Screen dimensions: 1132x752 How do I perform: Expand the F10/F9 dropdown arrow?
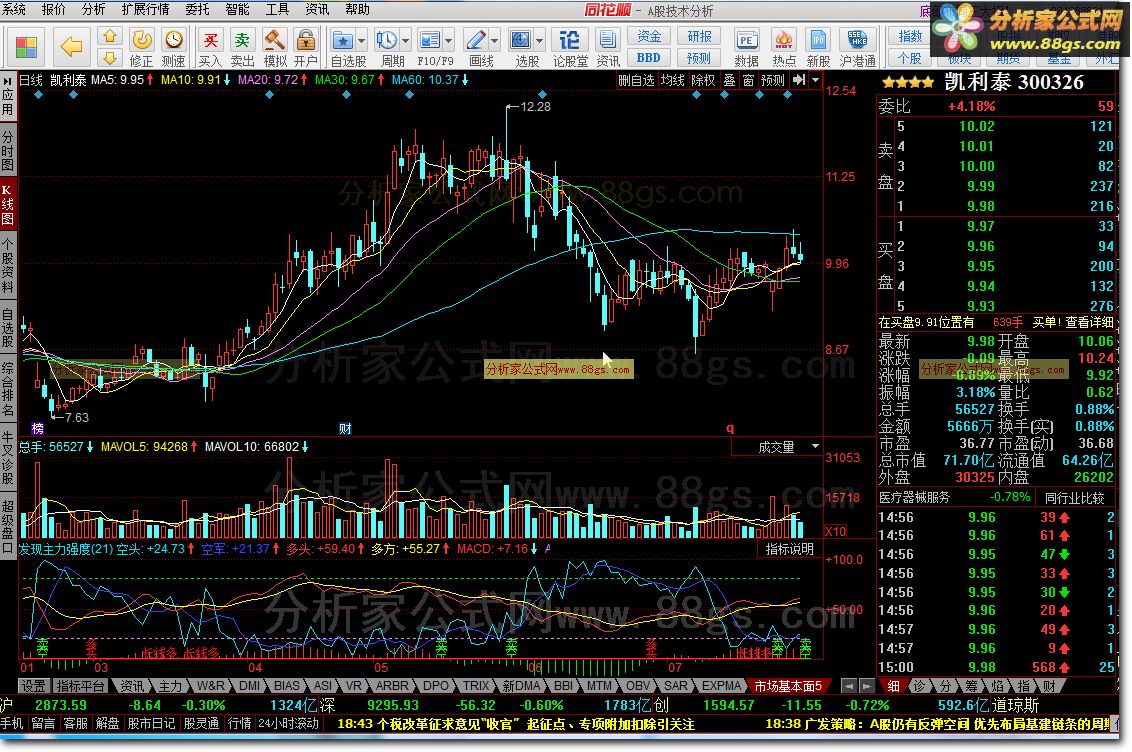coord(449,40)
